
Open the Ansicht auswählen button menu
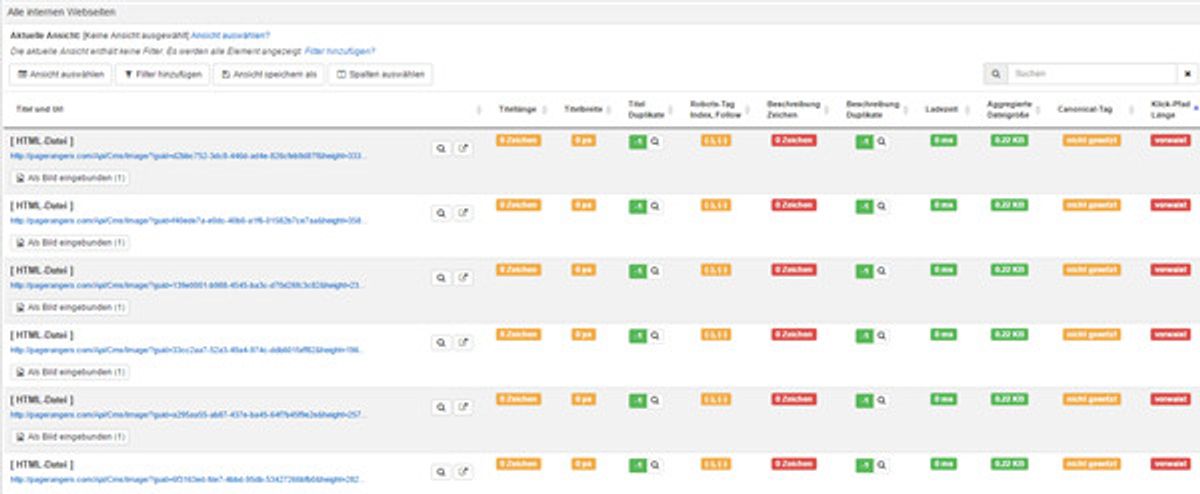(x=60, y=74)
